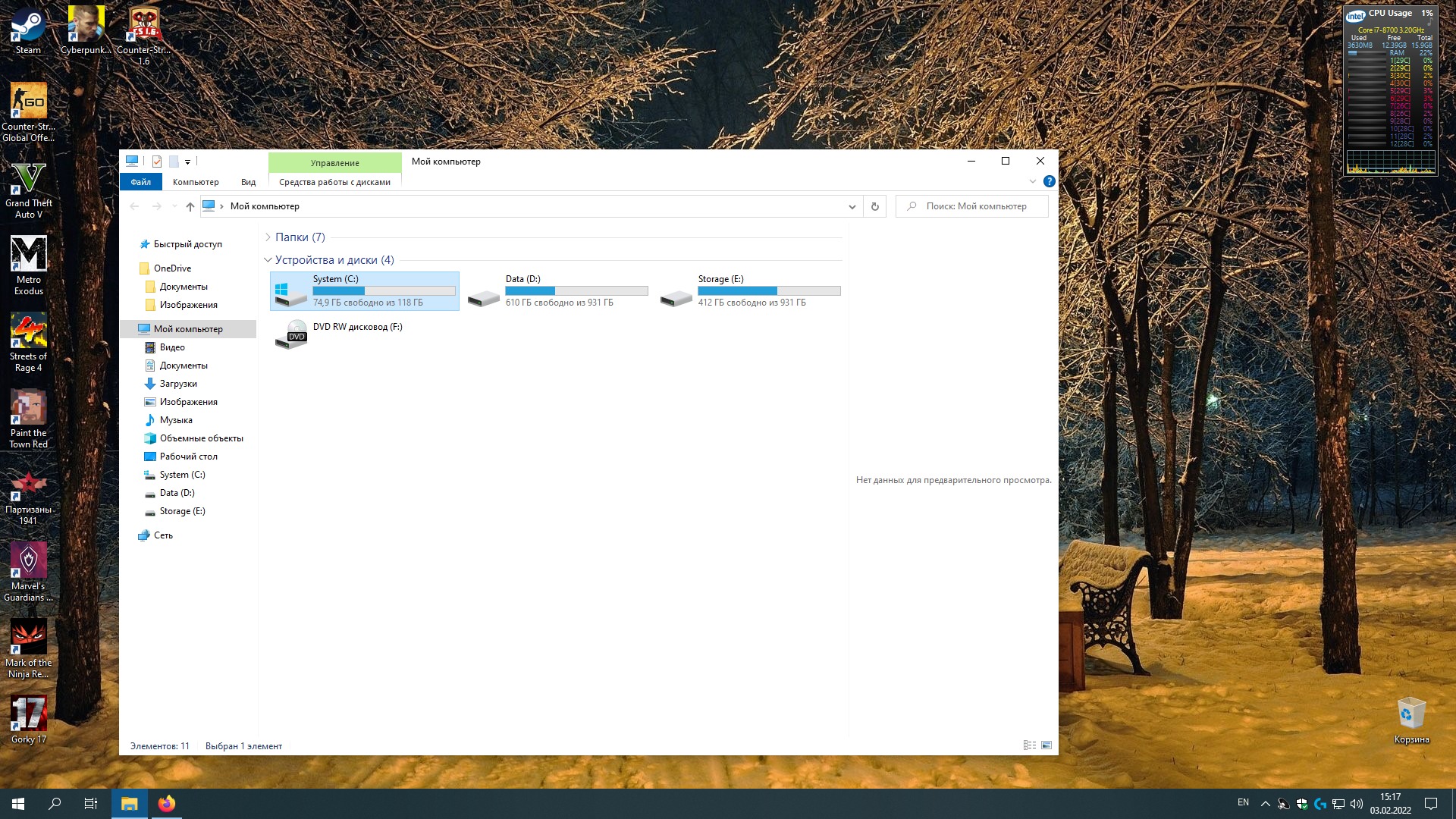The image size is (1456, 819).
Task: Go up one folder level arrow
Action: pos(190,206)
